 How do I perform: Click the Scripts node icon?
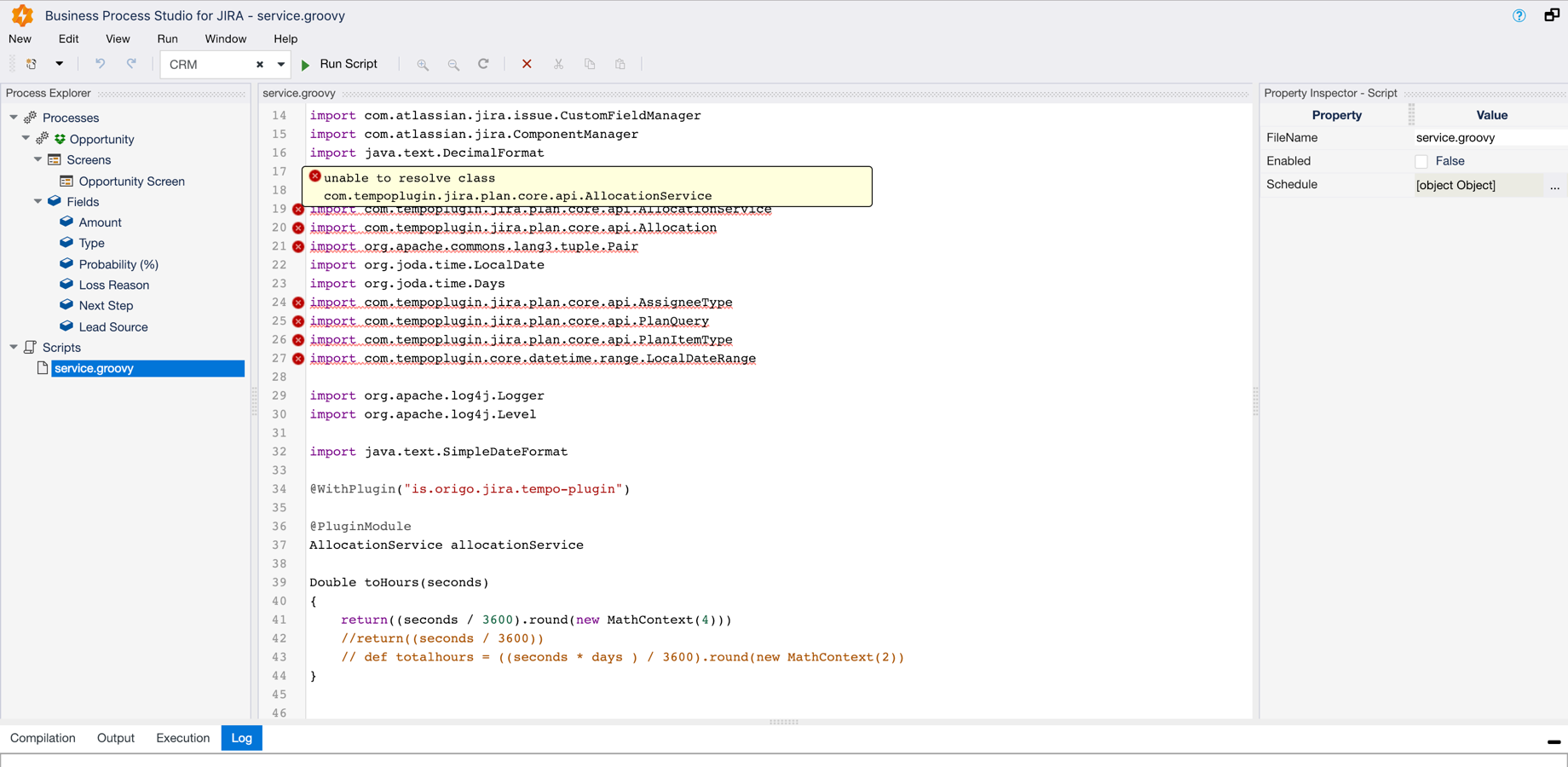pos(31,347)
